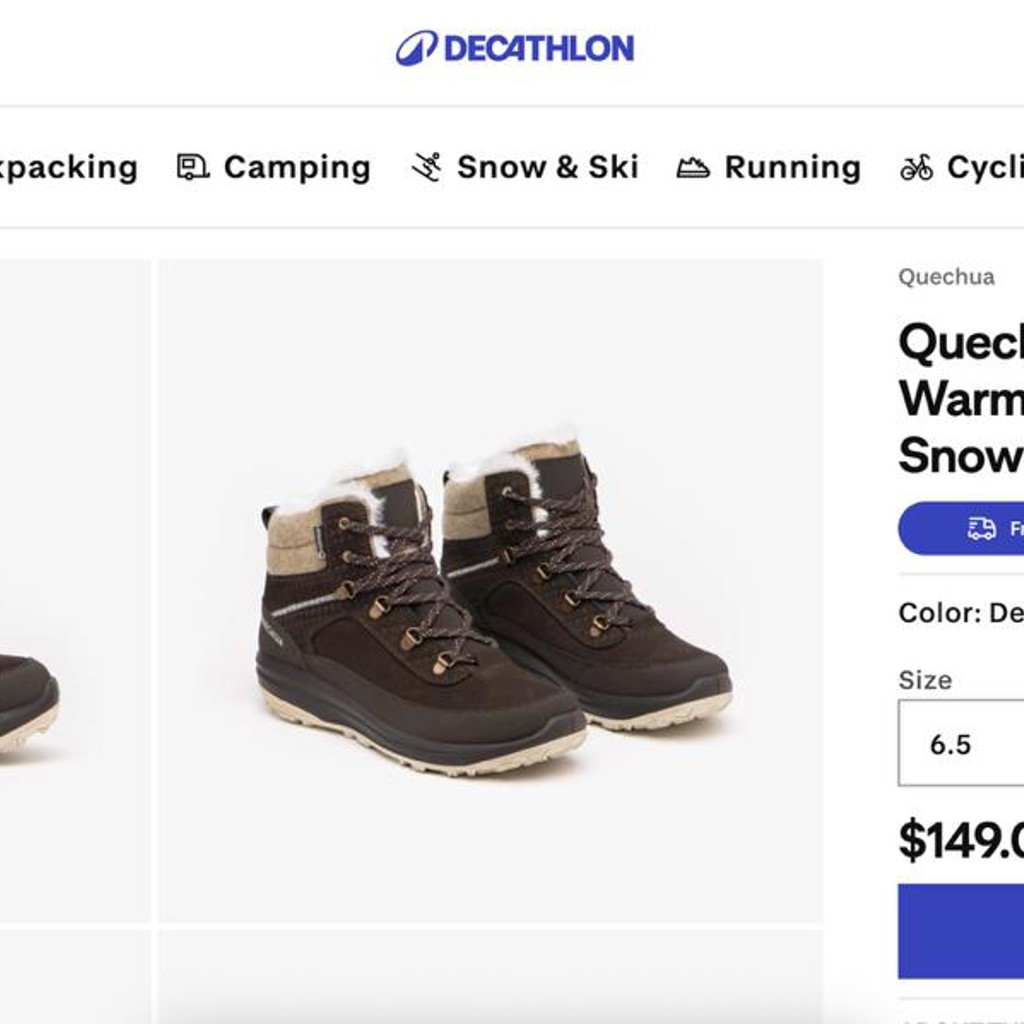The height and width of the screenshot is (1024, 1024).
Task: Click the blue shipping info pill
Action: click(x=961, y=528)
